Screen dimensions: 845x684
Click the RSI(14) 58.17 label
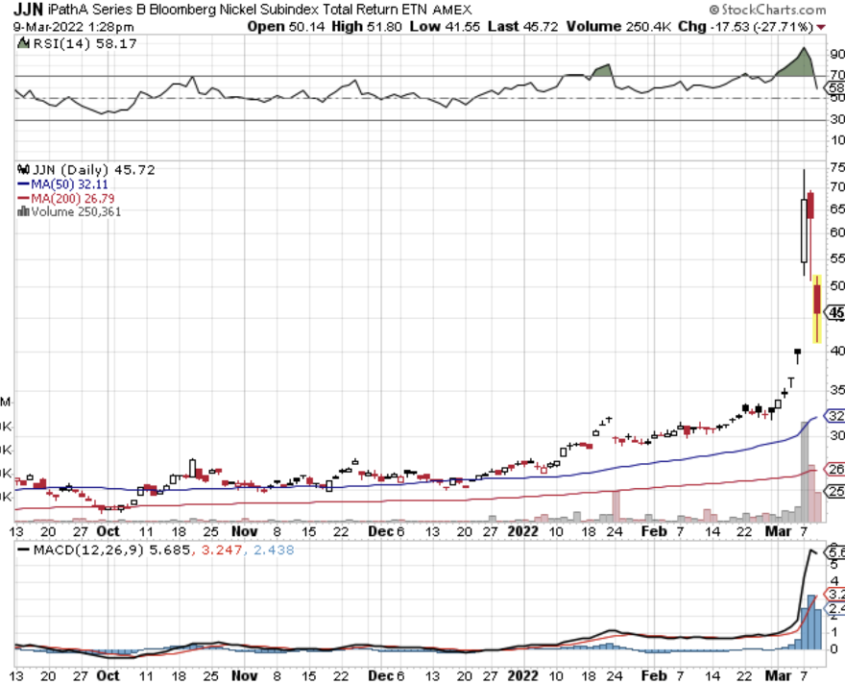coord(85,44)
